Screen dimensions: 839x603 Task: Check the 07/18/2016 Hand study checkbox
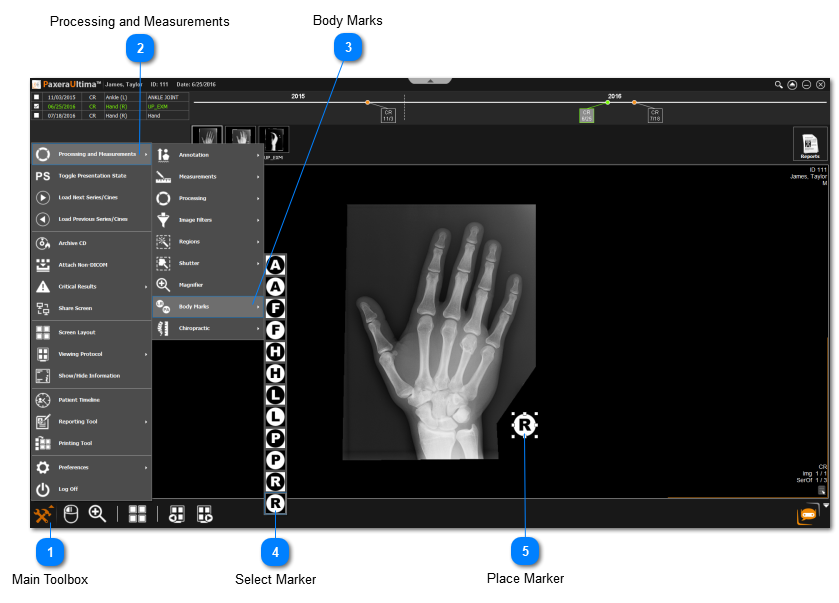pyautogui.click(x=37, y=116)
